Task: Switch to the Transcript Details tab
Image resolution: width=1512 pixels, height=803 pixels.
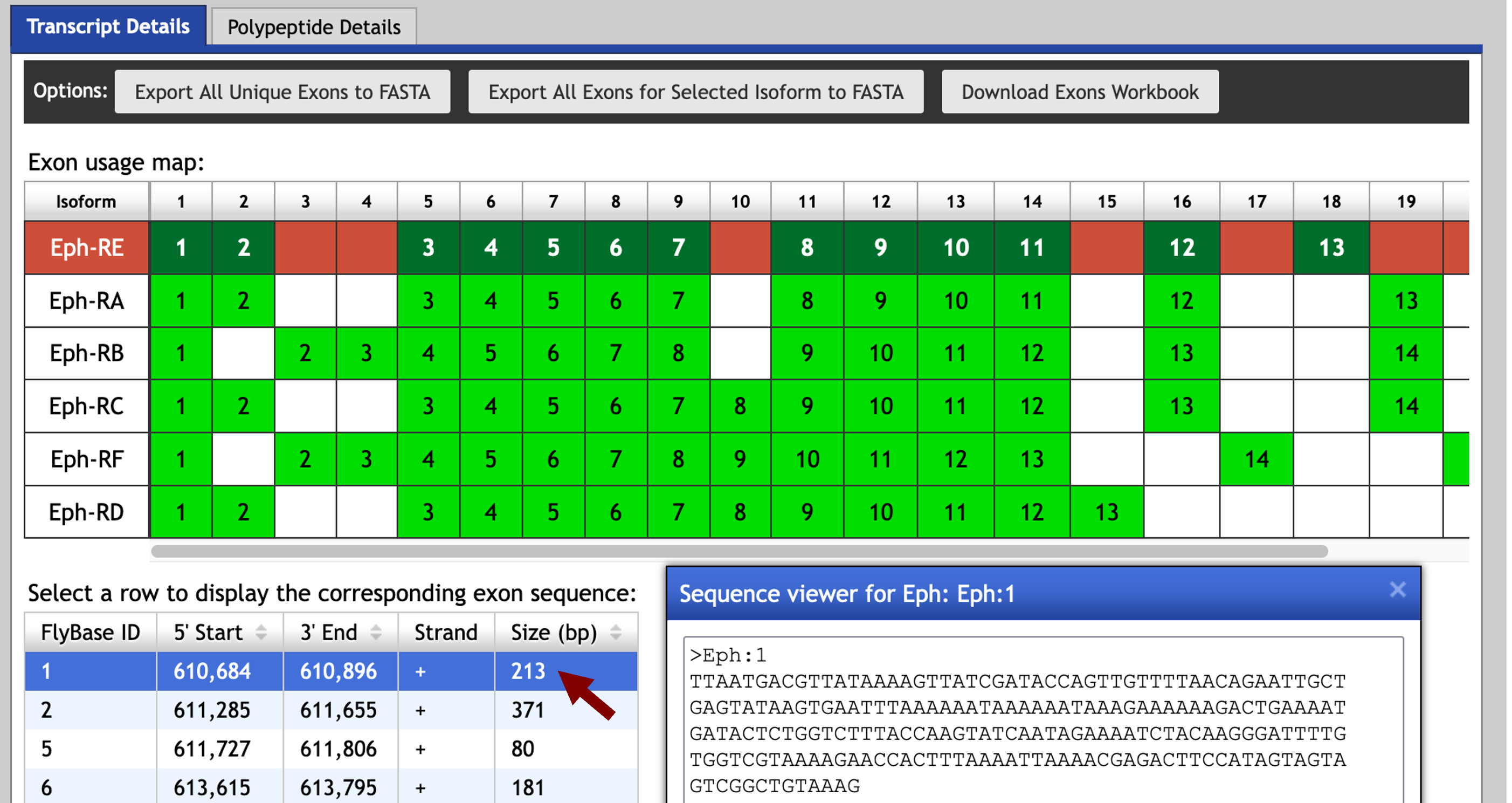Action: coord(108,26)
